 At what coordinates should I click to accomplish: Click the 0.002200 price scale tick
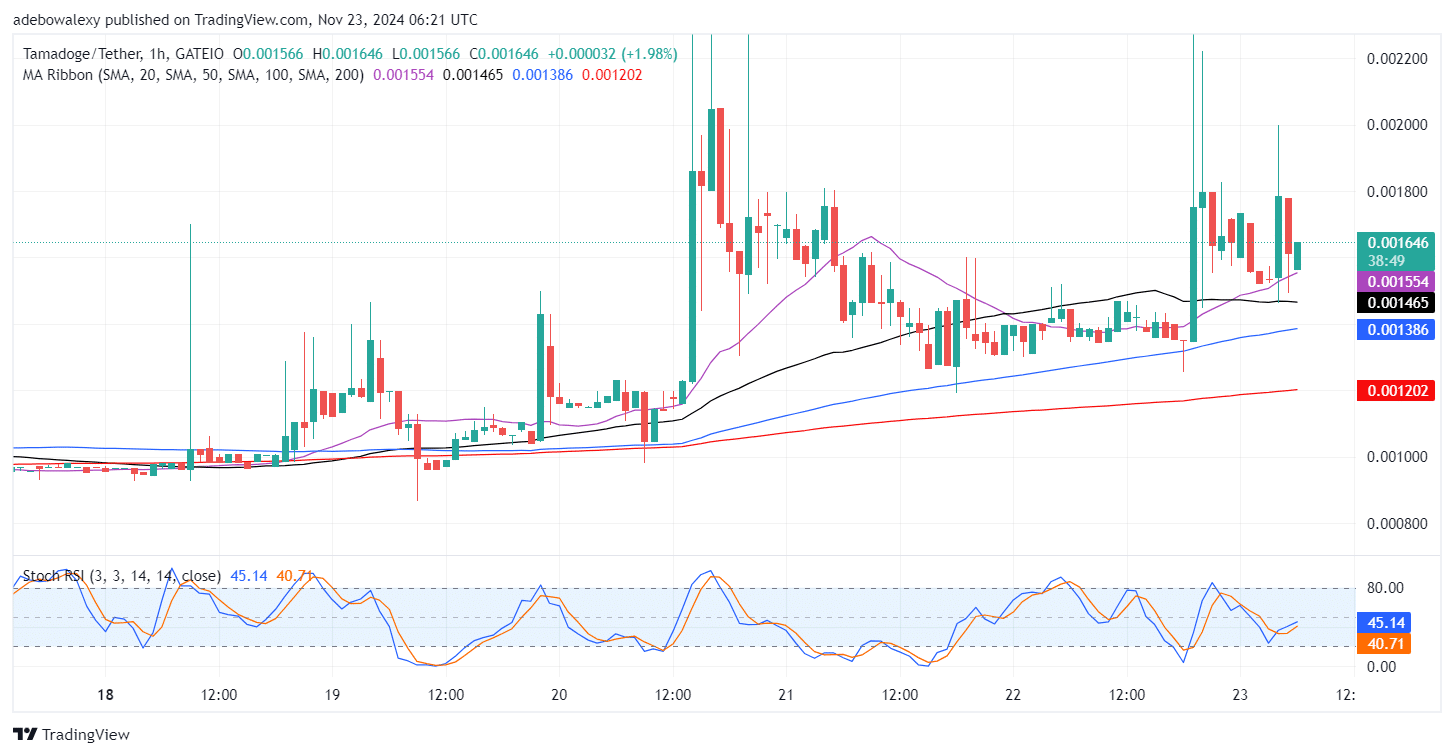(x=1396, y=58)
